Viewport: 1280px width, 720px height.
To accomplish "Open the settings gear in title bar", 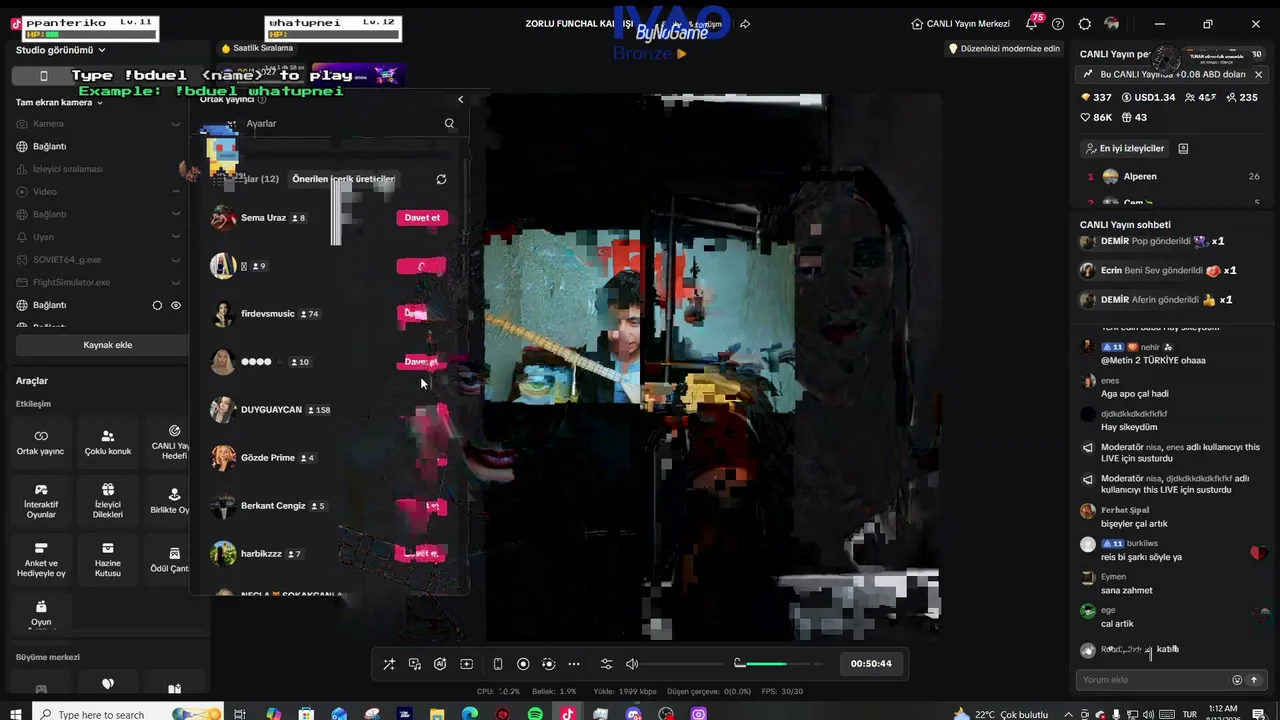I will click(1085, 24).
